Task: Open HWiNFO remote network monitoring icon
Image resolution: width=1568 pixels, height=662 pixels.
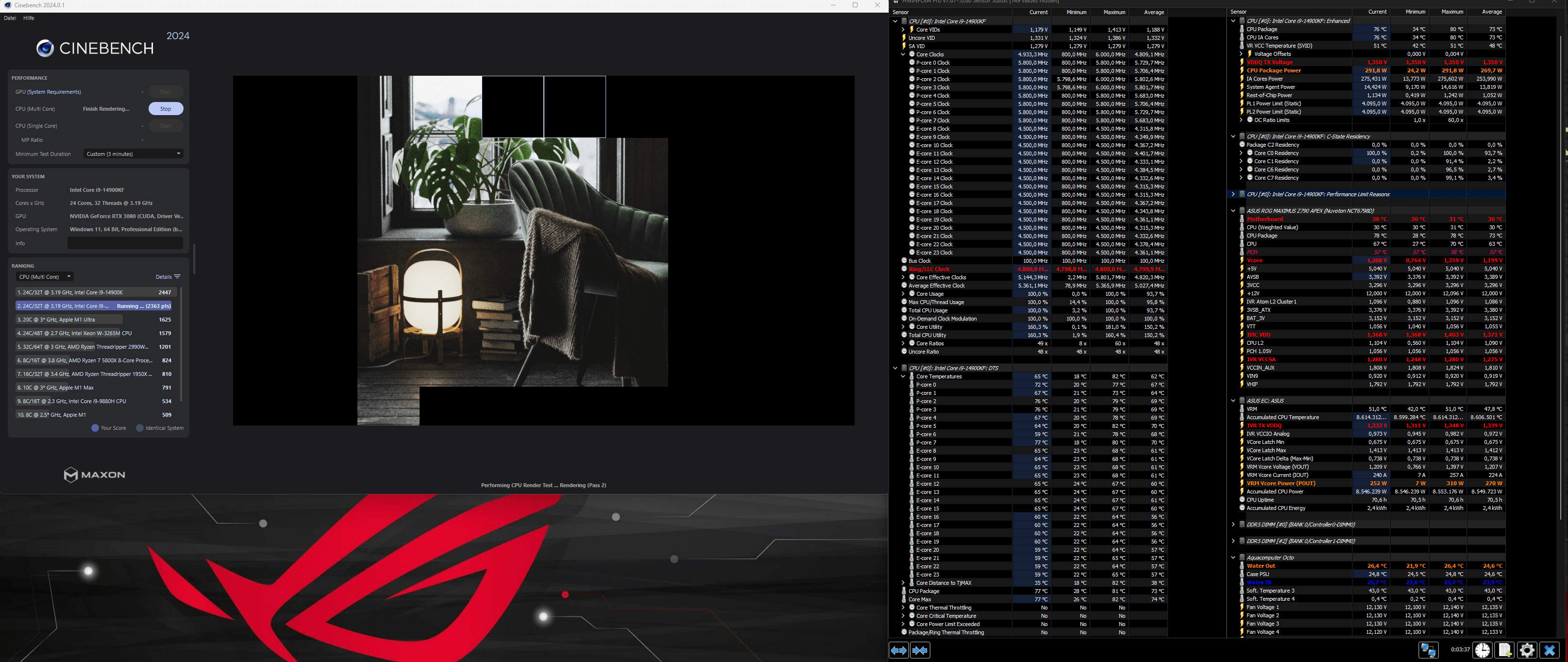Action: coord(1428,650)
